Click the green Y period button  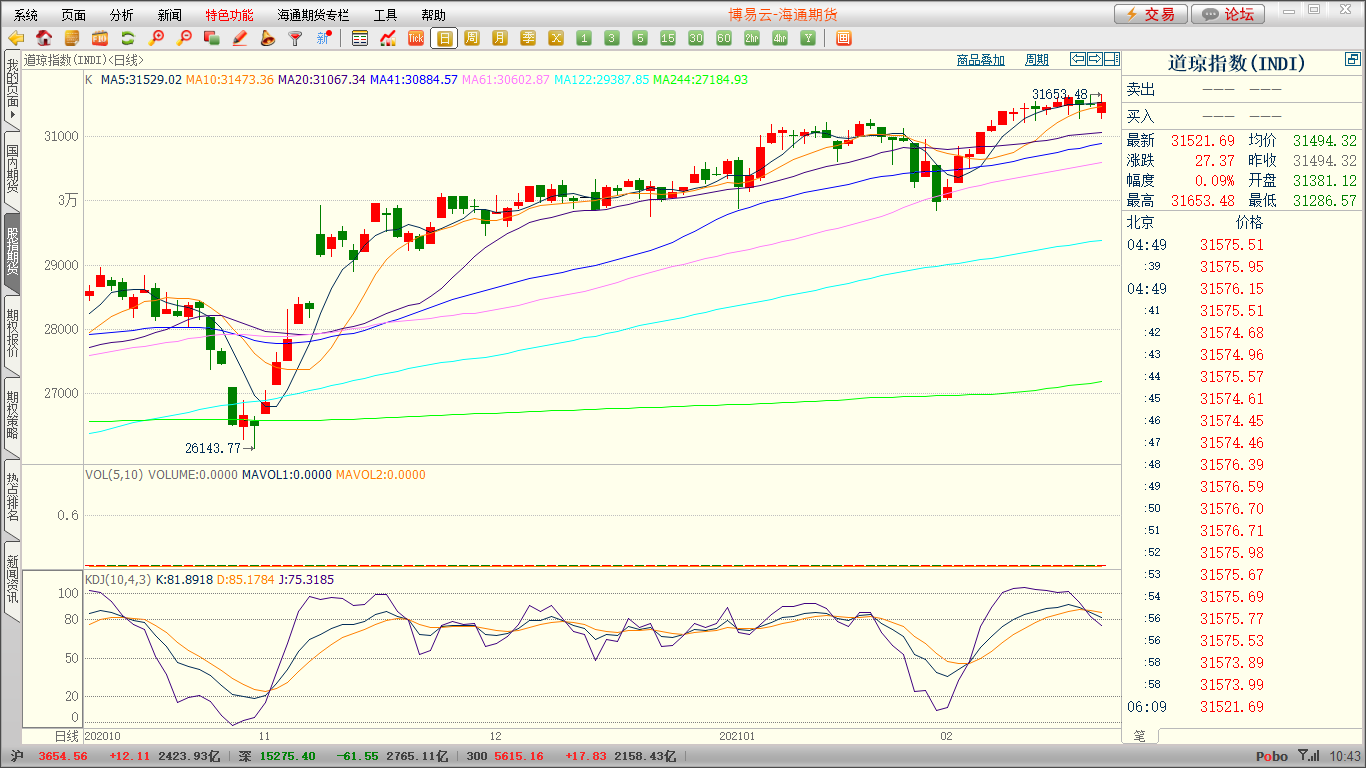pos(808,38)
